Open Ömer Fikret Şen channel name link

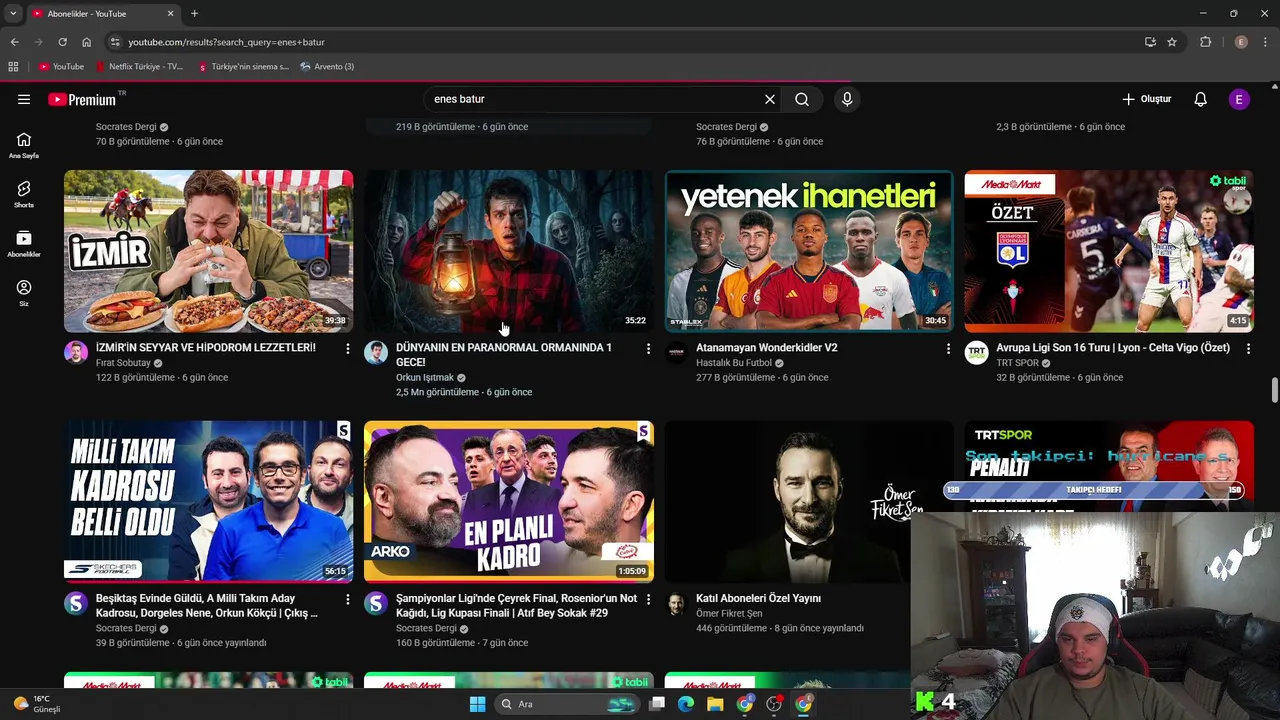click(729, 613)
